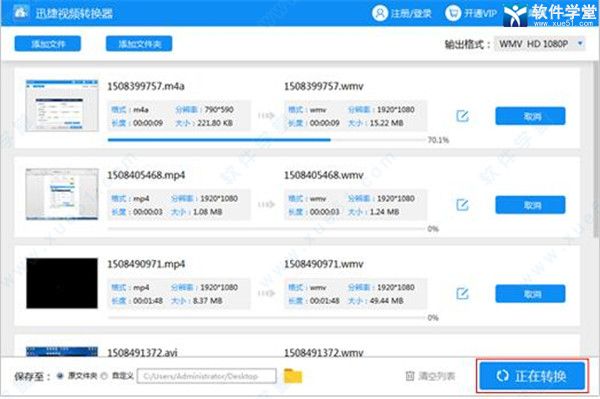Open the 输出格式 WMV HD 1080P dropdown
600x399 pixels.
coord(540,44)
